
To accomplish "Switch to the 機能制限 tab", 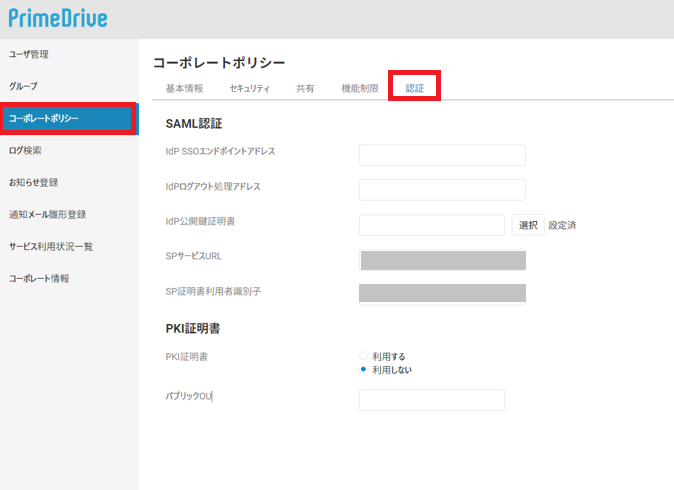I will click(359, 88).
